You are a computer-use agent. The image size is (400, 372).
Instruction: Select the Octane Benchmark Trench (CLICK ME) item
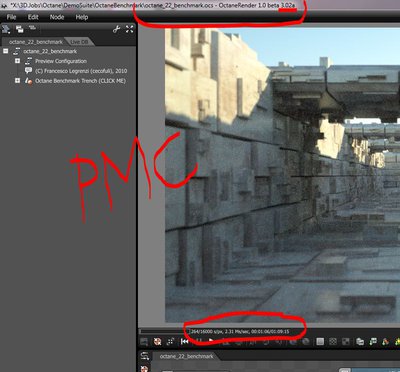point(80,81)
